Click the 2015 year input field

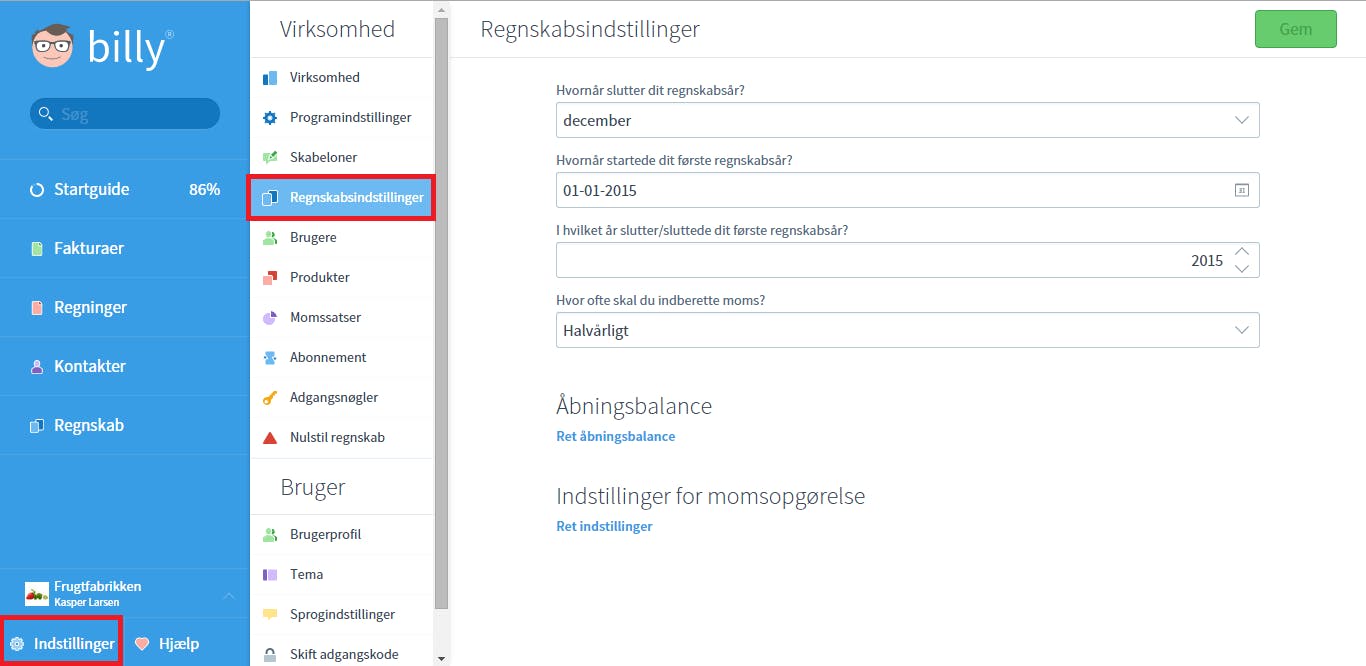[907, 260]
